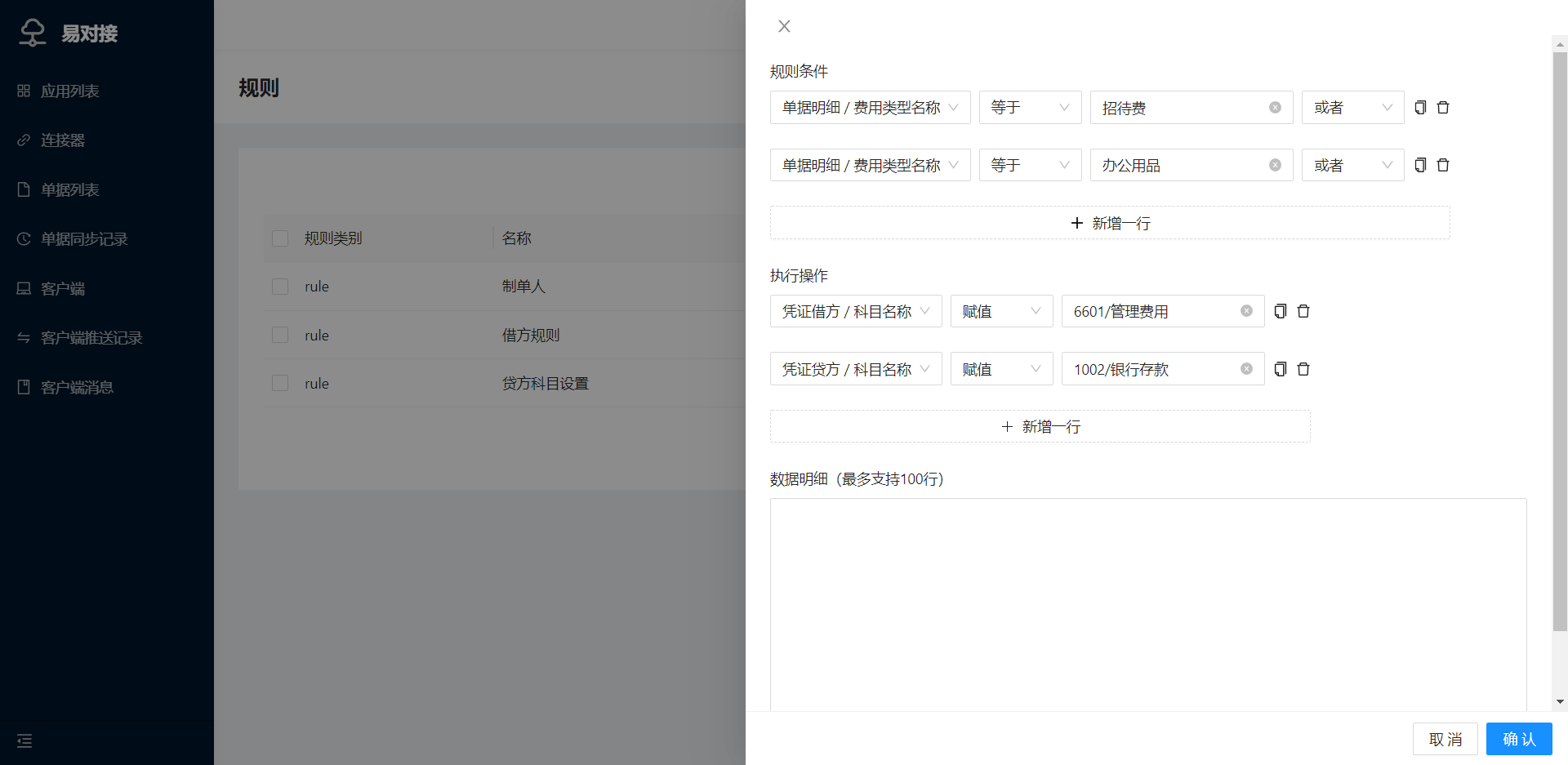Screen dimensions: 1568x765
Task: Expand the 等于 operator dropdown for 办公用品
Action: point(1030,165)
